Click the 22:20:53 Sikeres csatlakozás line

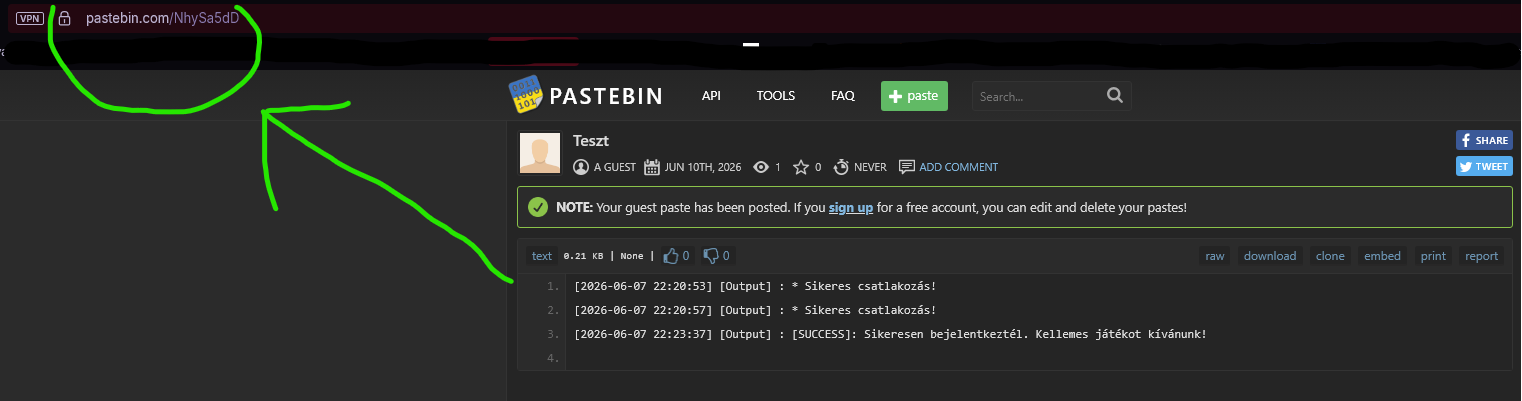tap(755, 287)
